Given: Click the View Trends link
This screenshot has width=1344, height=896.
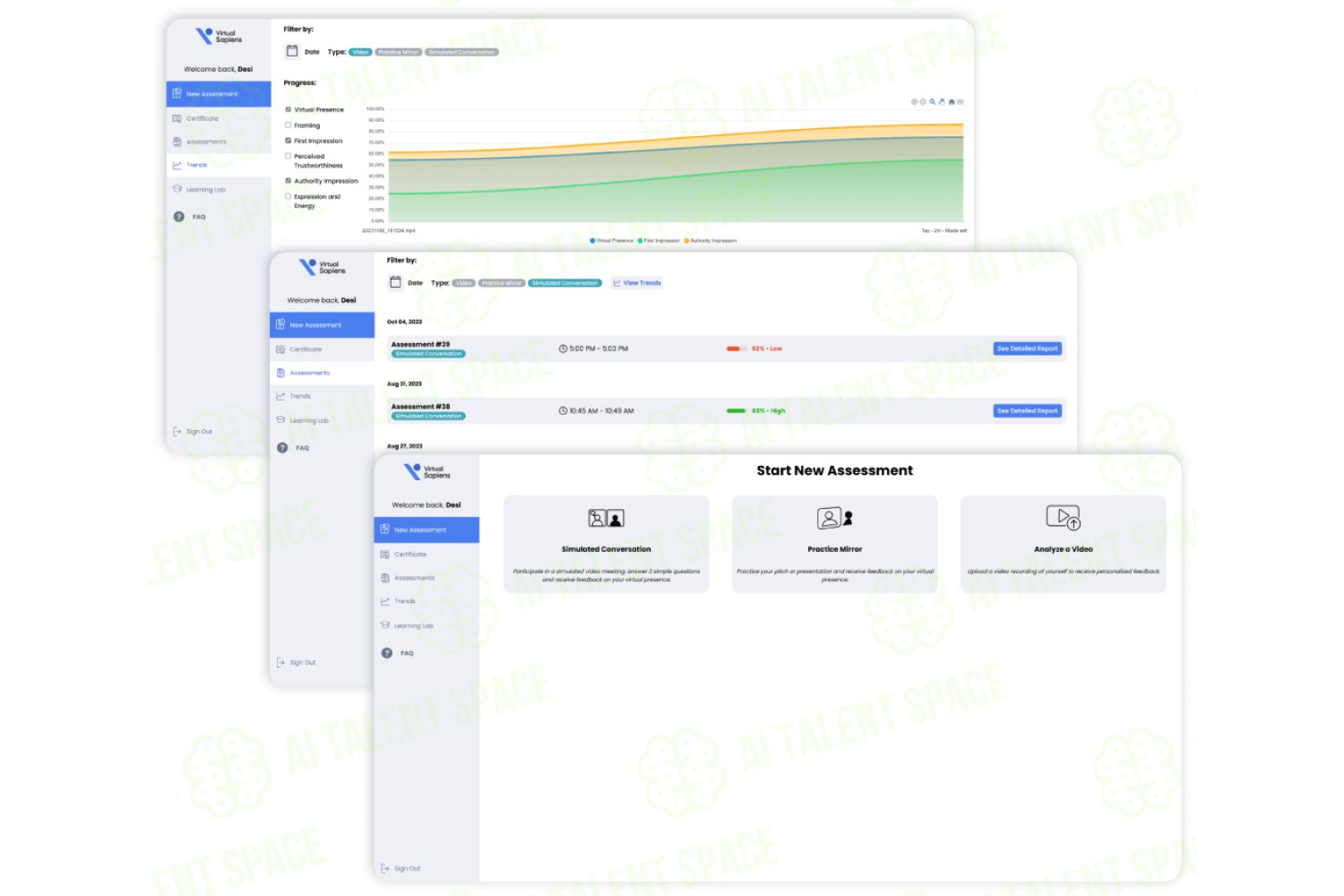Looking at the screenshot, I should 637,283.
